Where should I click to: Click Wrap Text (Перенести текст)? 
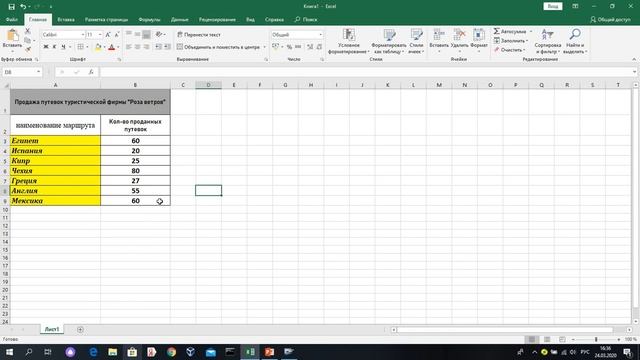click(x=199, y=35)
